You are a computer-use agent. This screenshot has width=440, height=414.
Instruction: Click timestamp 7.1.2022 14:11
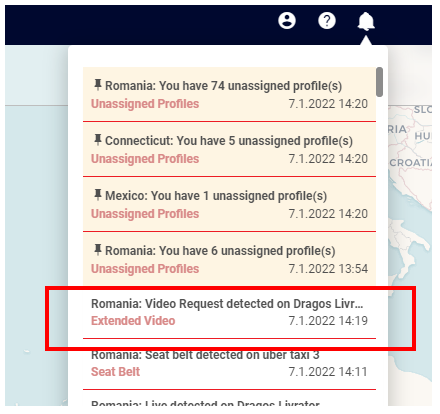click(328, 372)
